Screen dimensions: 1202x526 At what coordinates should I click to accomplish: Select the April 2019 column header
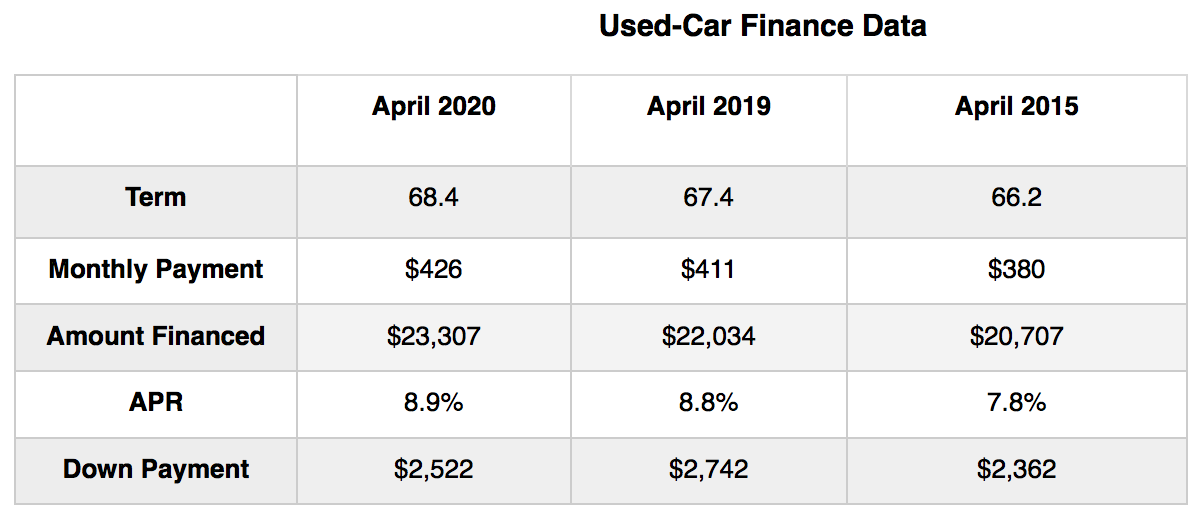click(x=709, y=106)
